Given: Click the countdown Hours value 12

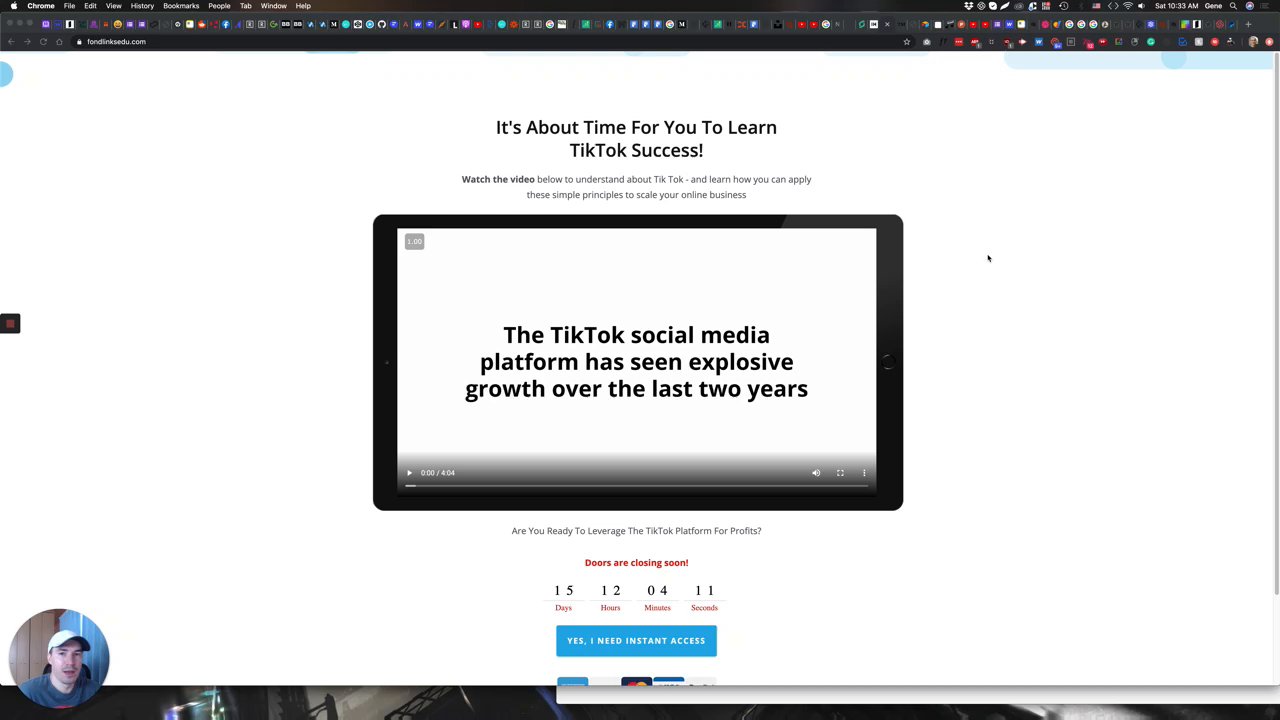Looking at the screenshot, I should point(611,591).
